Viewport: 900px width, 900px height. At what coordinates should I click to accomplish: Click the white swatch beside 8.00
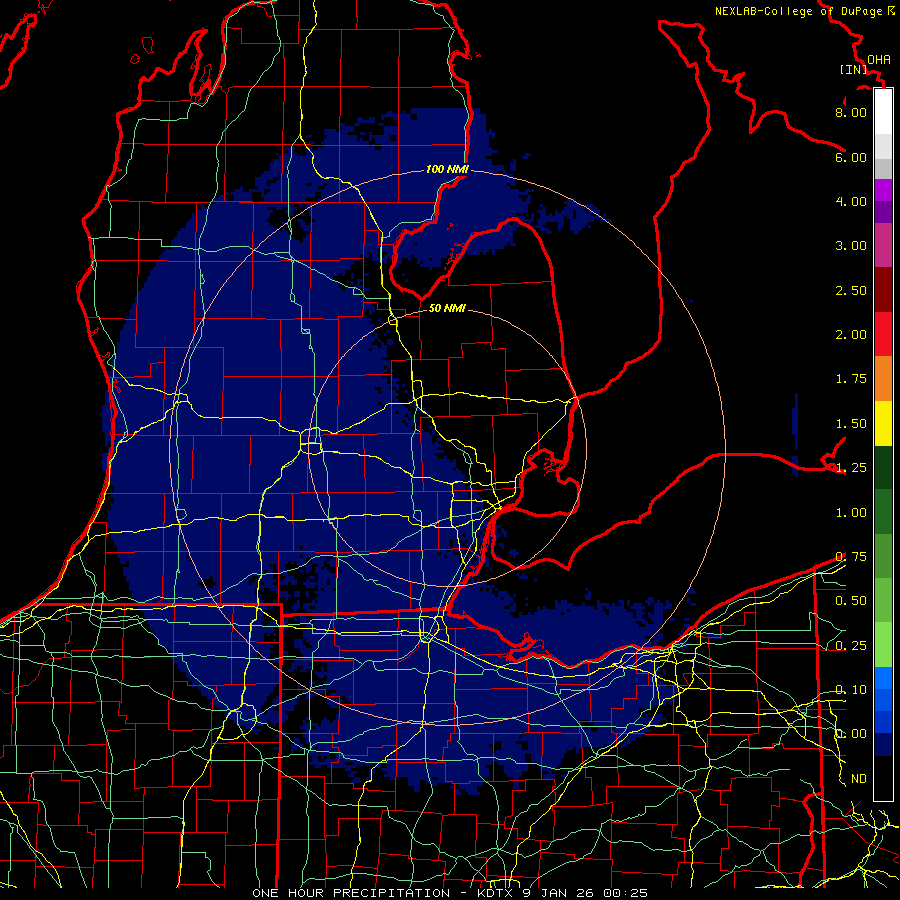pos(883,112)
